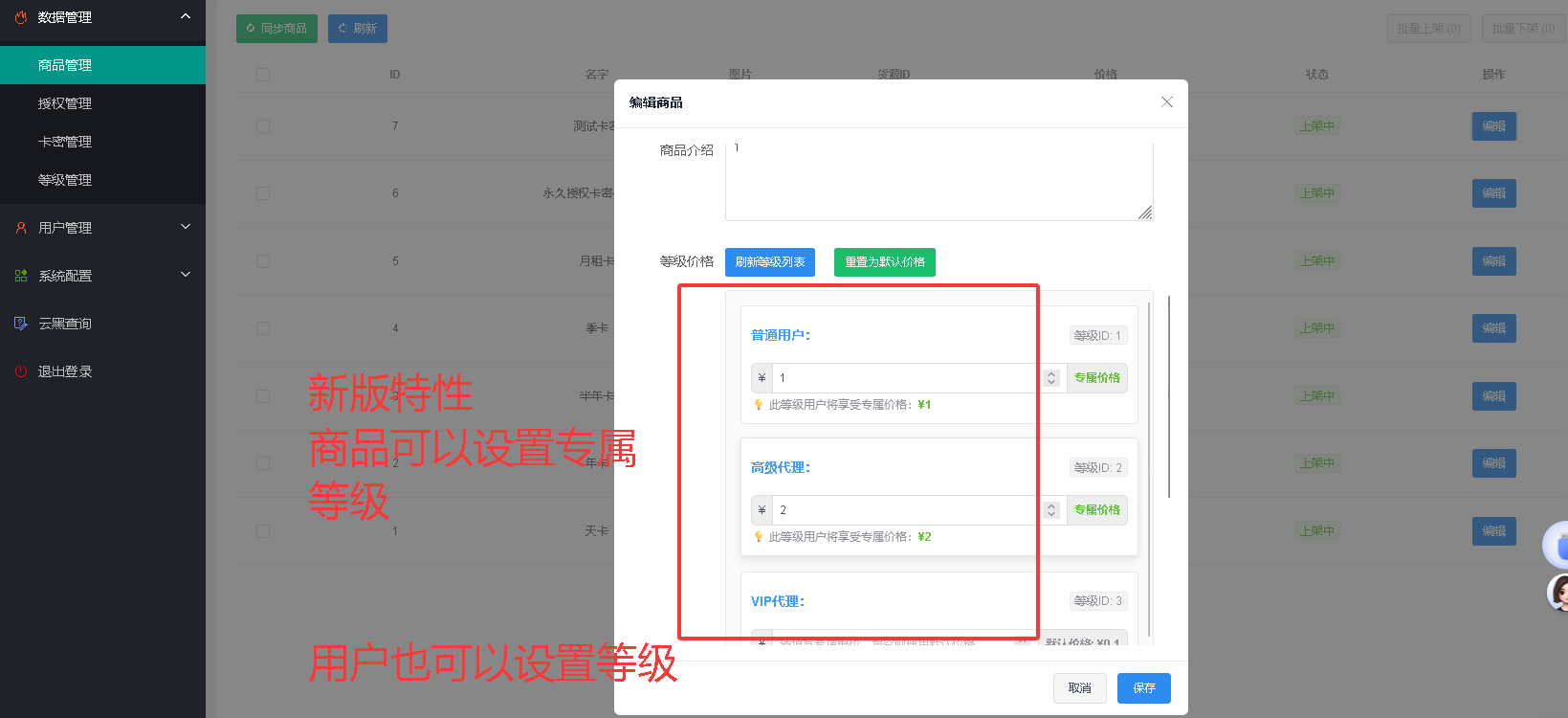Click the dialog's outer vertical scrollbar

pyautogui.click(x=1170, y=397)
